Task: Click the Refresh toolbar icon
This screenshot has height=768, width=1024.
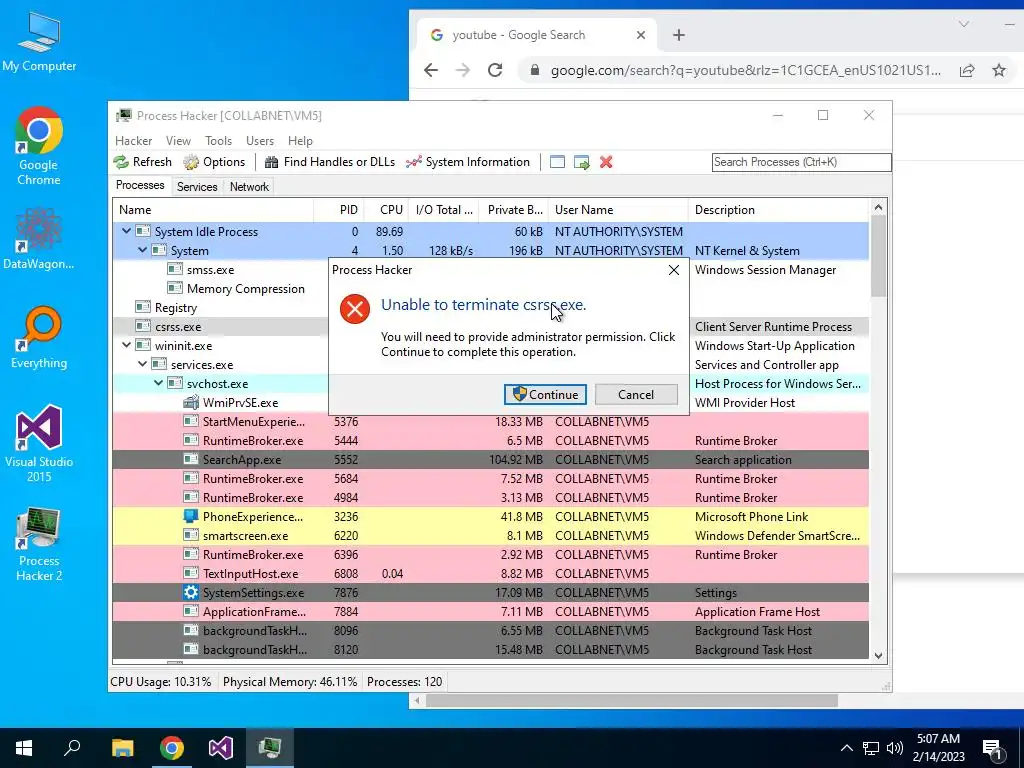Action: pos(121,162)
